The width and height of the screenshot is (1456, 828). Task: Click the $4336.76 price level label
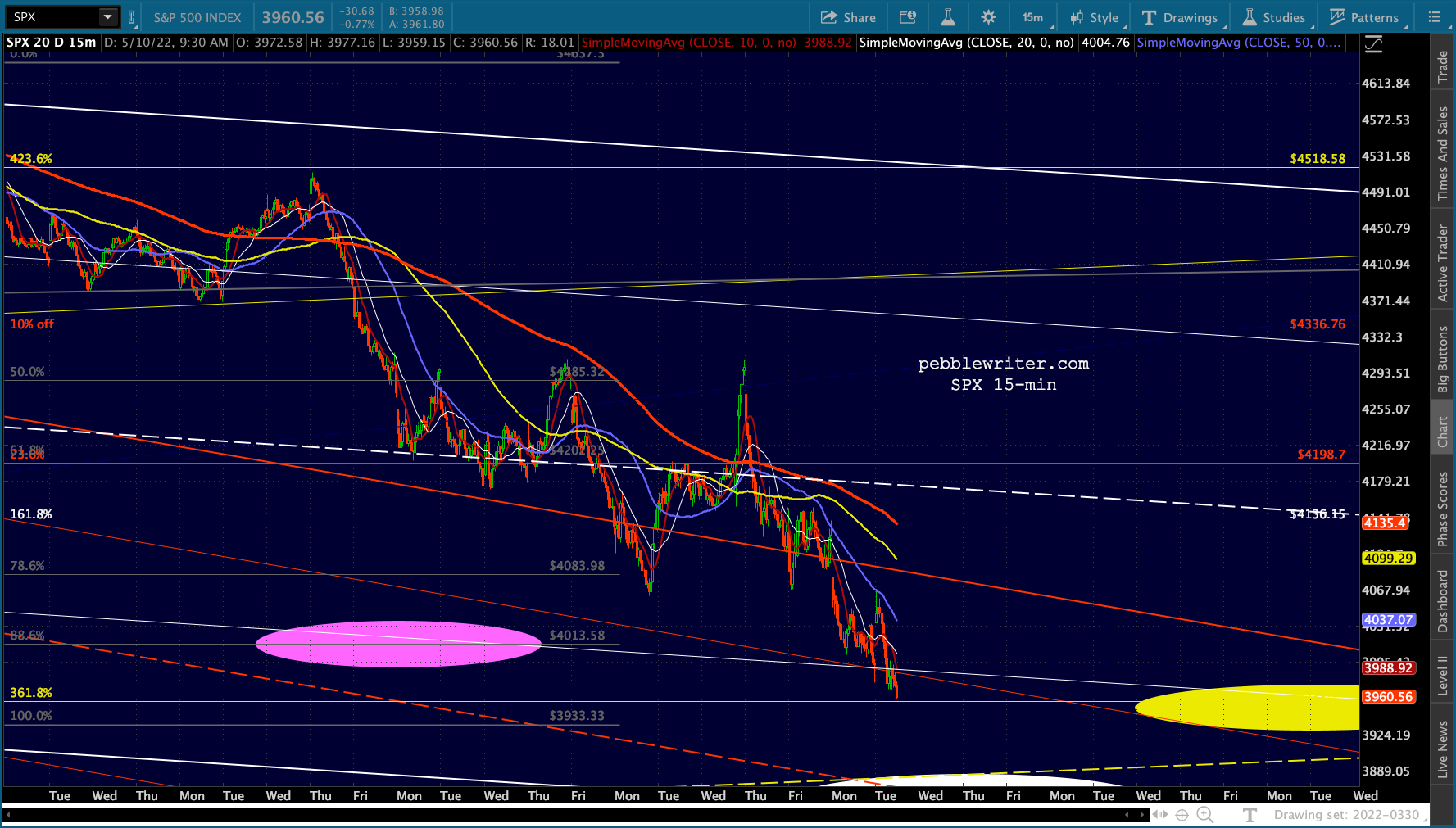[x=1318, y=324]
